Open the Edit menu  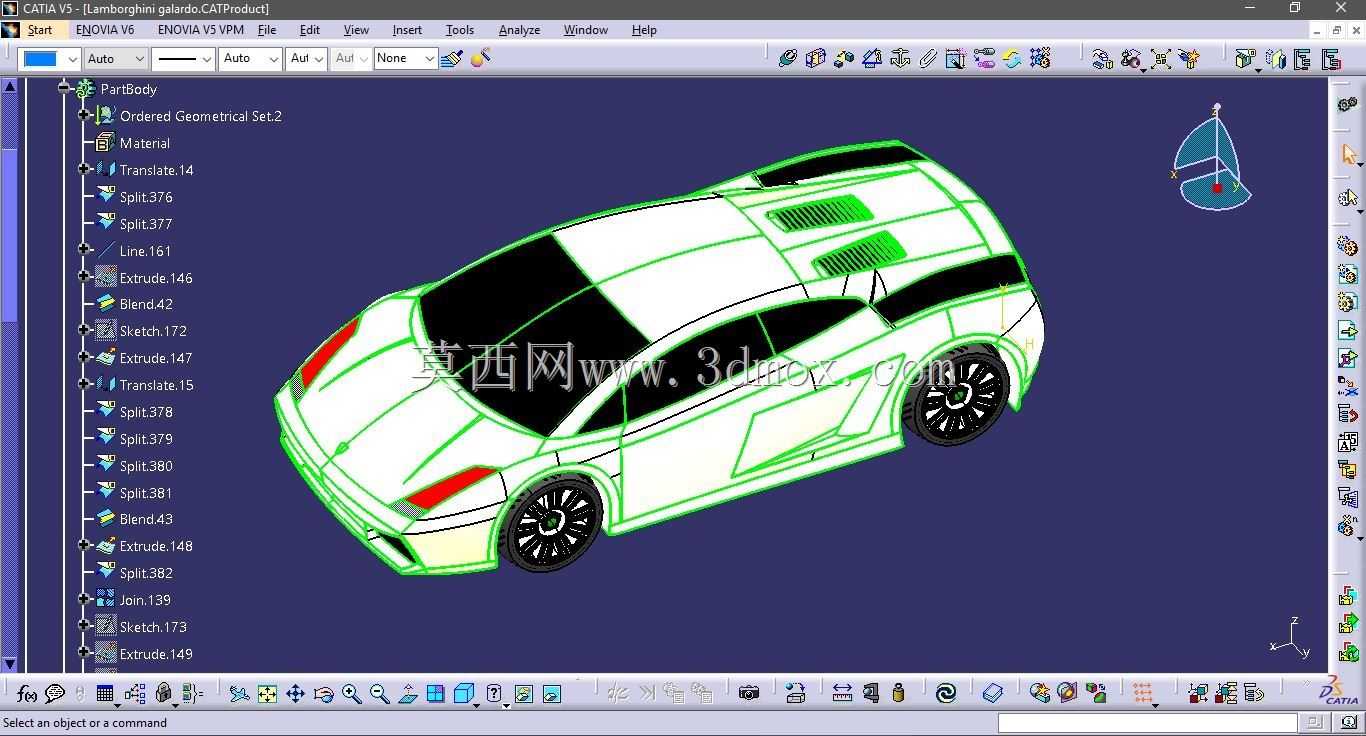(310, 30)
